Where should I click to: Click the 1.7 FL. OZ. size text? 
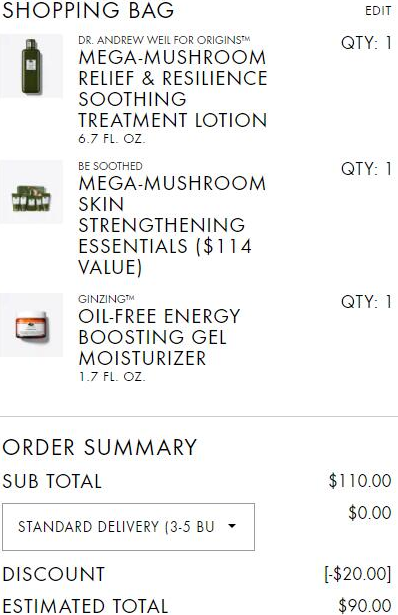(x=112, y=377)
